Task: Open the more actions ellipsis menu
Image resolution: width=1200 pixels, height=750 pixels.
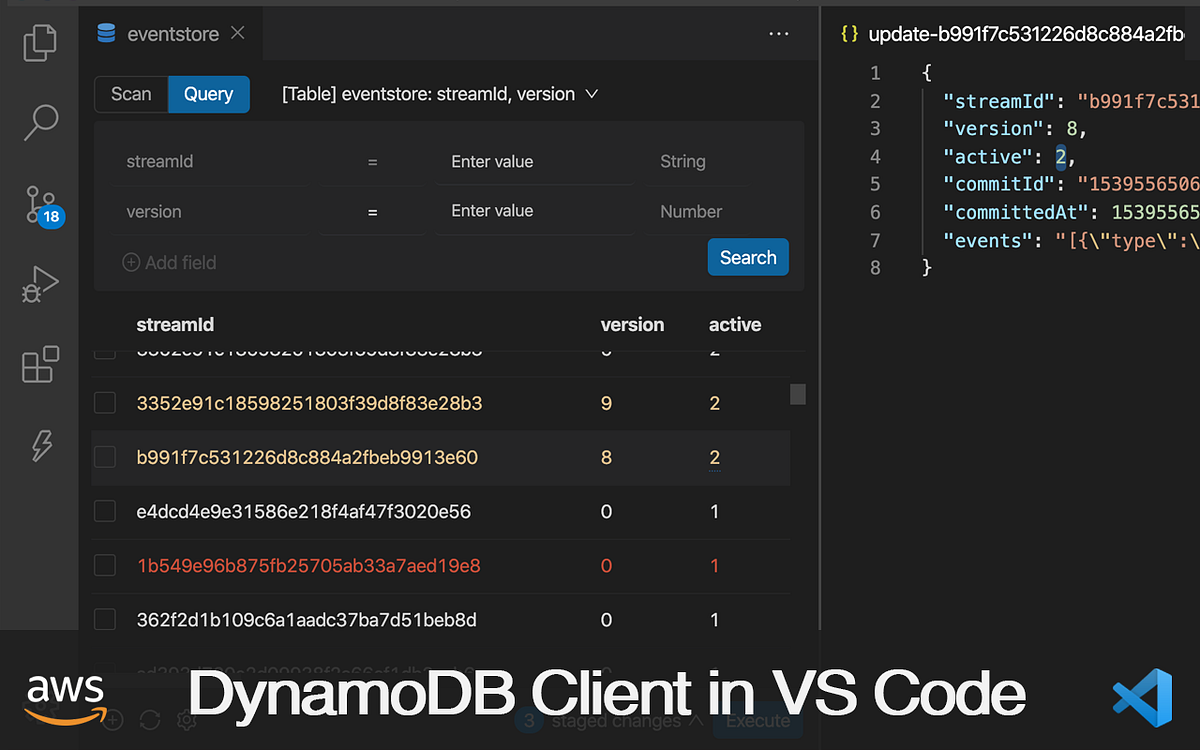Action: pos(779,33)
